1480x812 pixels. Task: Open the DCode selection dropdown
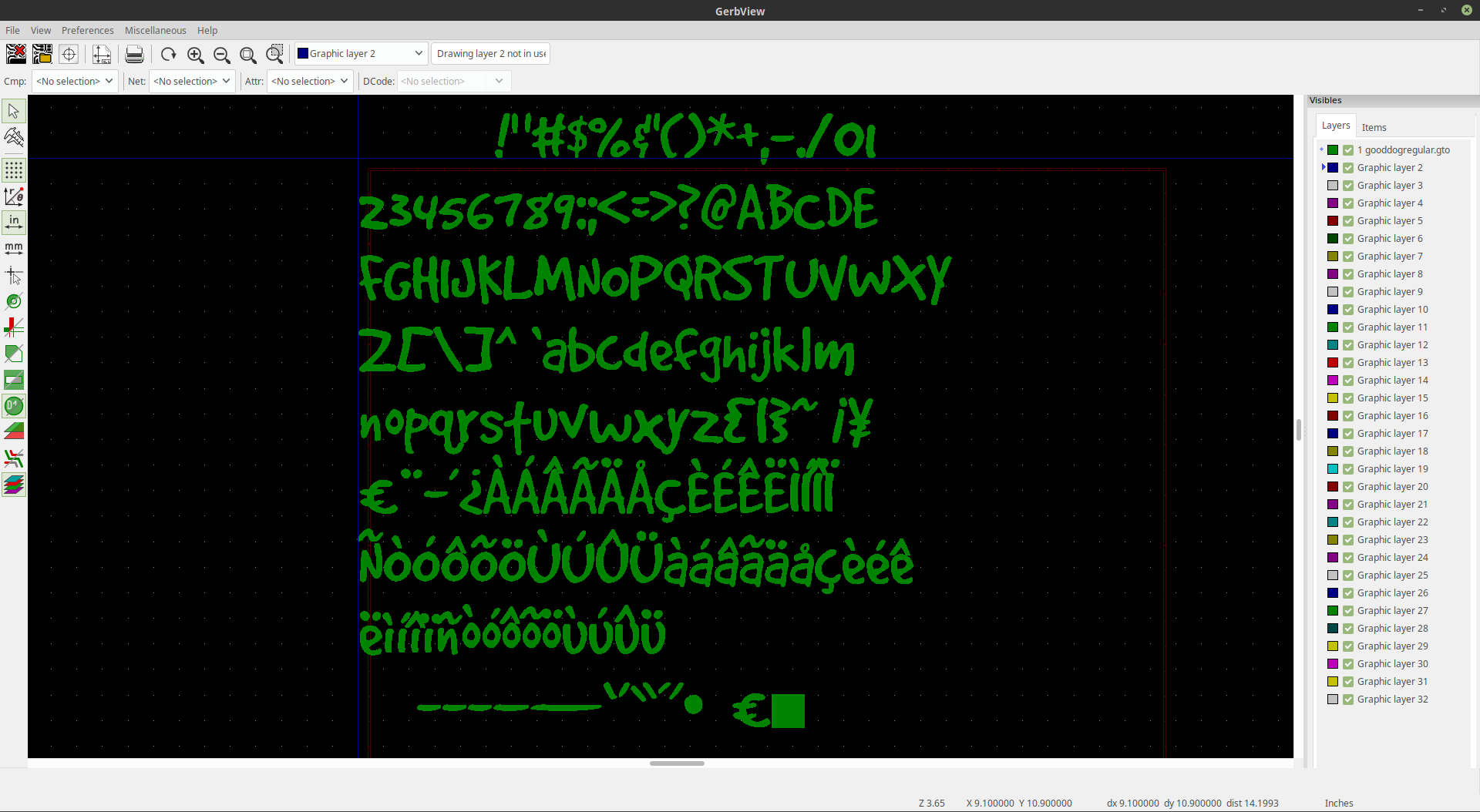tap(454, 81)
